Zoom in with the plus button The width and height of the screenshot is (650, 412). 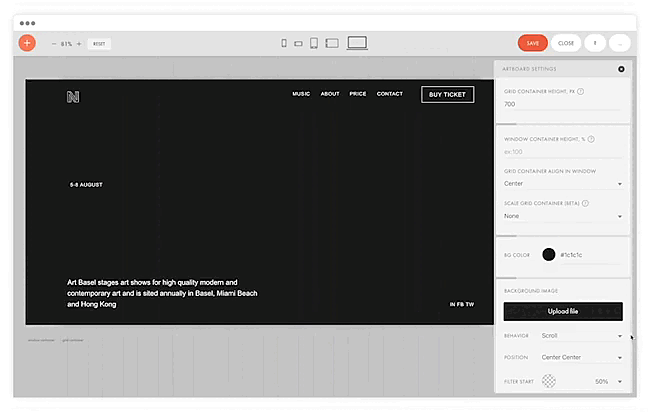tap(79, 44)
